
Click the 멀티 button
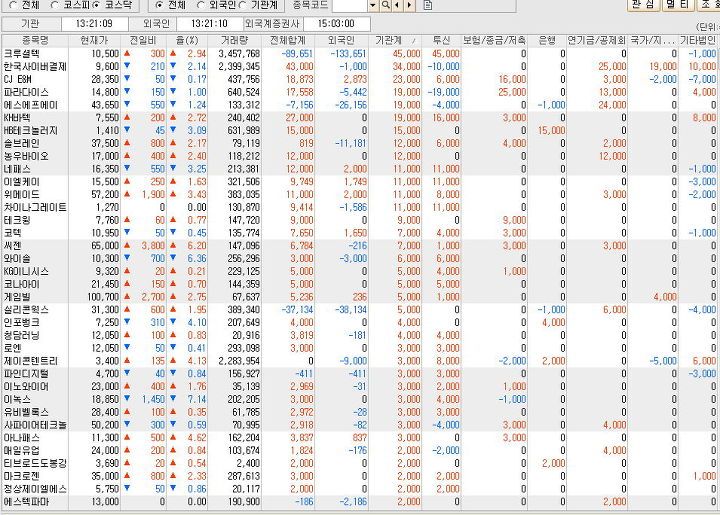coord(679,5)
